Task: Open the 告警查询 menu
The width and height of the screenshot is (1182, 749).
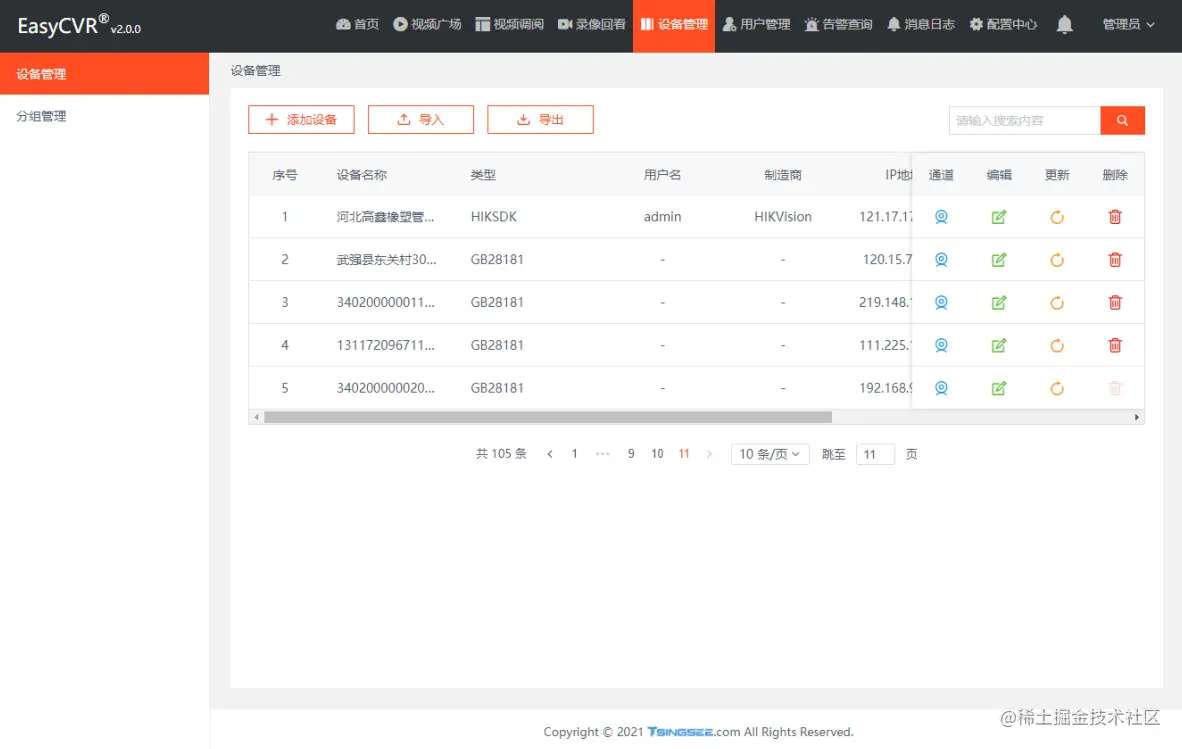Action: coord(838,25)
